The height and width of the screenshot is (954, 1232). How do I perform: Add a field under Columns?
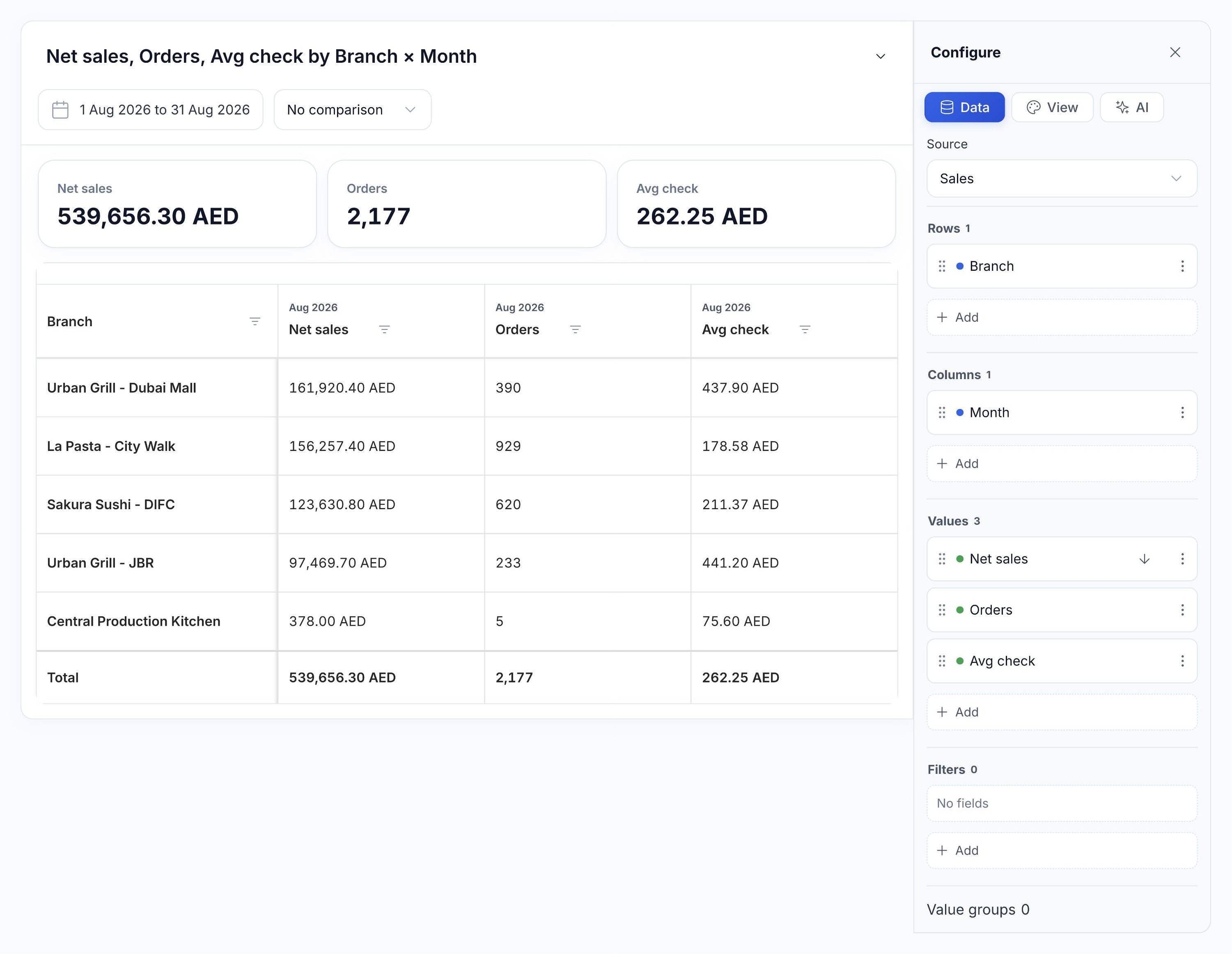pos(1062,464)
